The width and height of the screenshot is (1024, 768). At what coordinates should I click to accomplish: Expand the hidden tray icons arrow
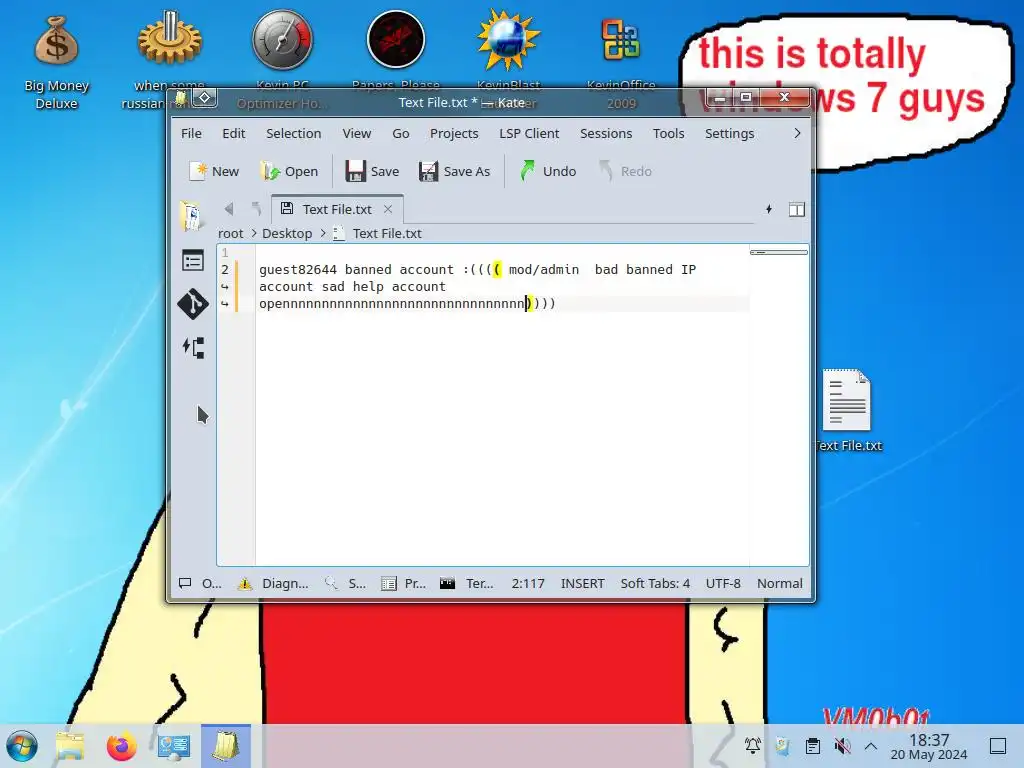(x=871, y=746)
